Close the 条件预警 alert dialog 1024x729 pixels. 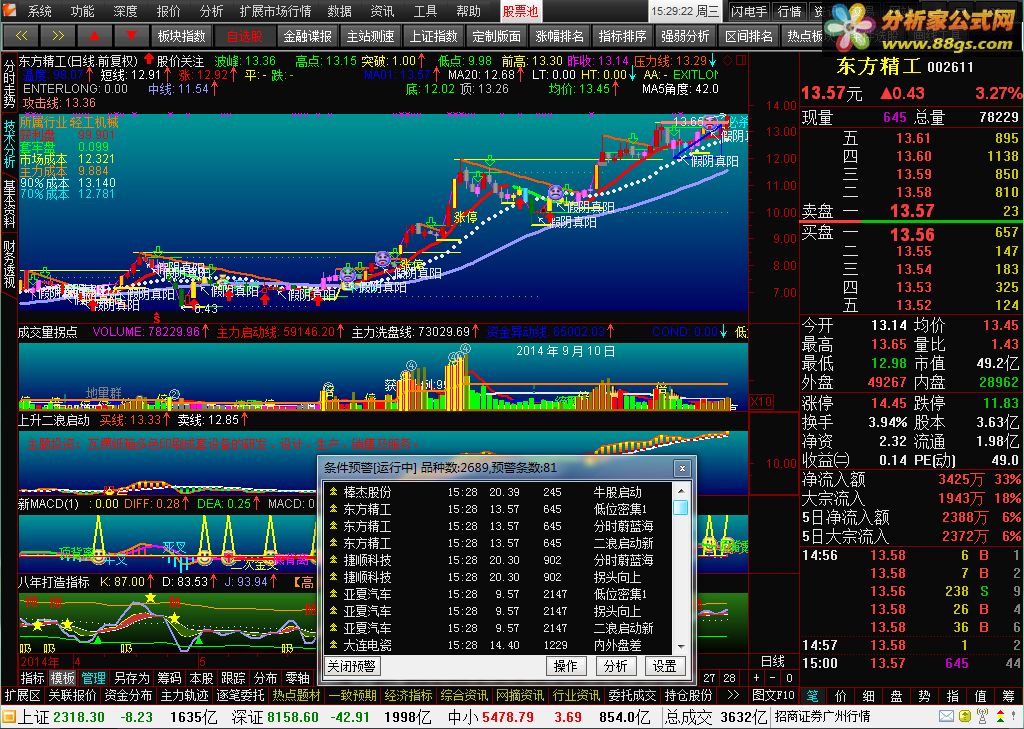pos(682,468)
